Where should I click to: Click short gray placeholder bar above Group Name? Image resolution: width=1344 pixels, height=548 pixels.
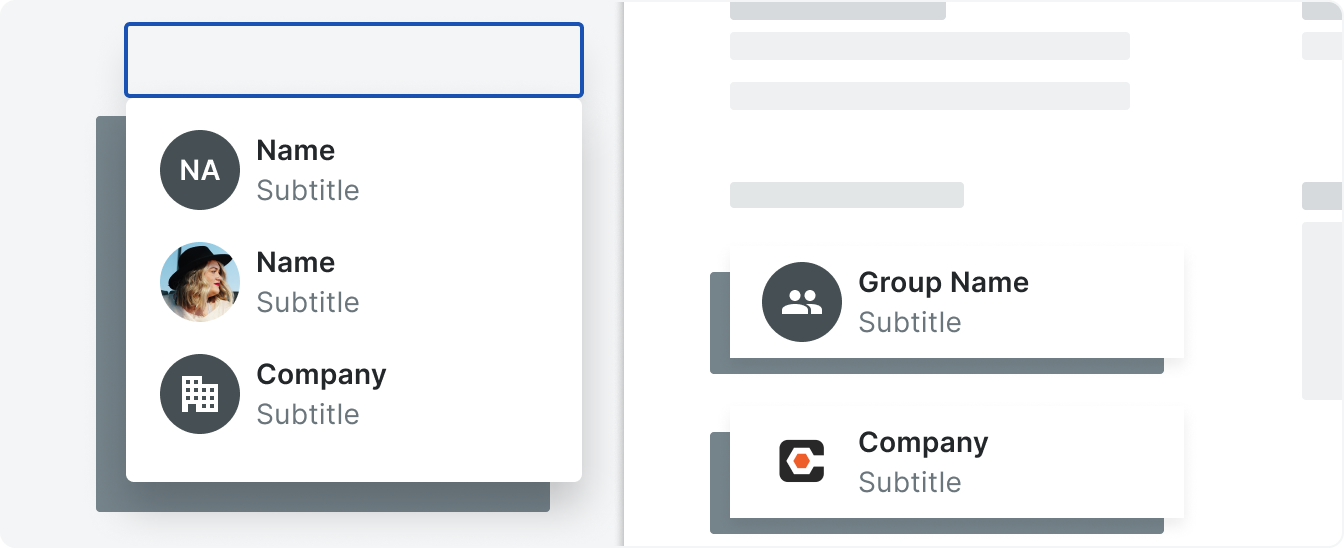(x=846, y=195)
